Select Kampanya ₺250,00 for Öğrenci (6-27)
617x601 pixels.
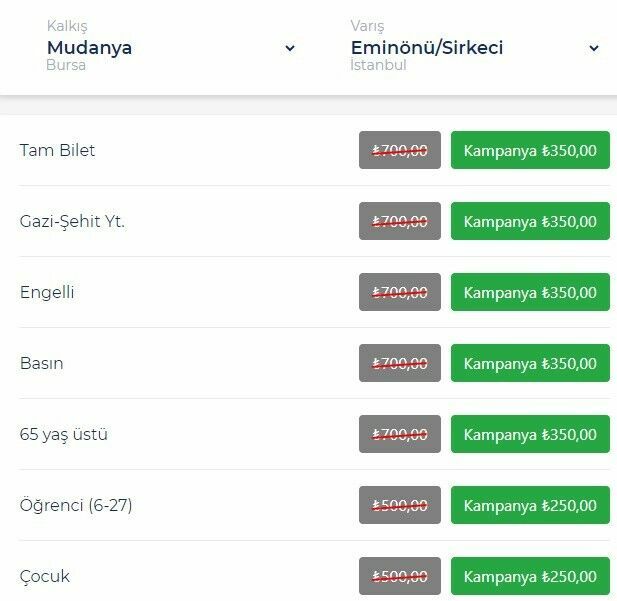(530, 506)
